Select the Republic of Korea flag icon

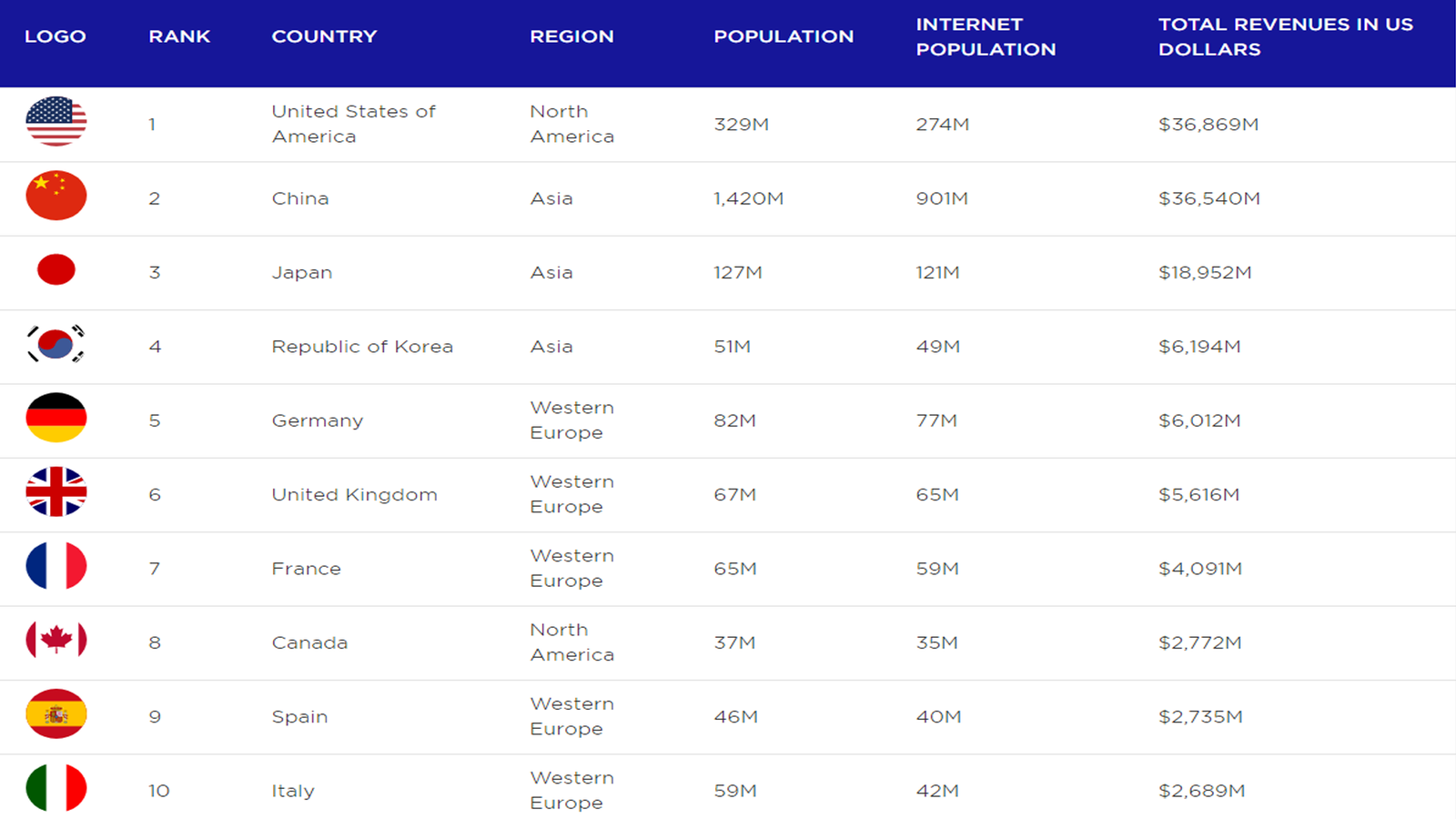point(56,346)
